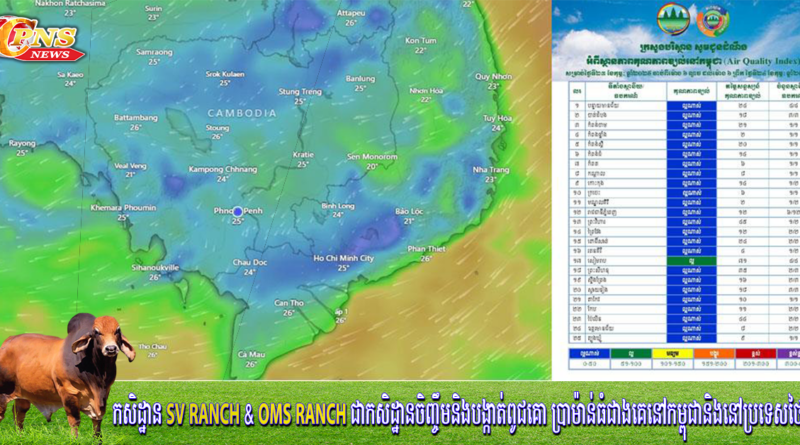Click the "Can Tho" label
Viewport: 800px width, 445px height.
(289, 303)
